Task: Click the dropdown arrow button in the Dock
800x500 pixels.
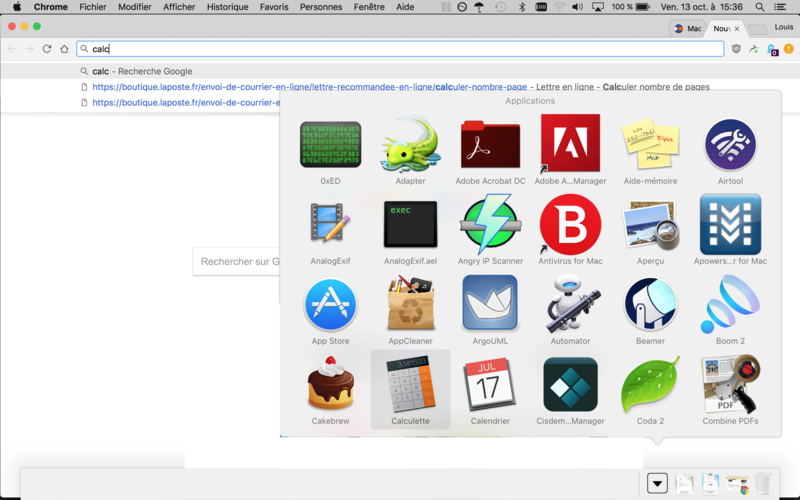Action: (x=657, y=483)
